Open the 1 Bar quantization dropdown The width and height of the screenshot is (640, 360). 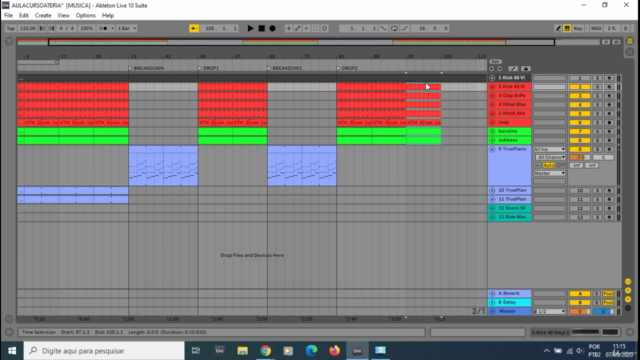(x=127, y=28)
